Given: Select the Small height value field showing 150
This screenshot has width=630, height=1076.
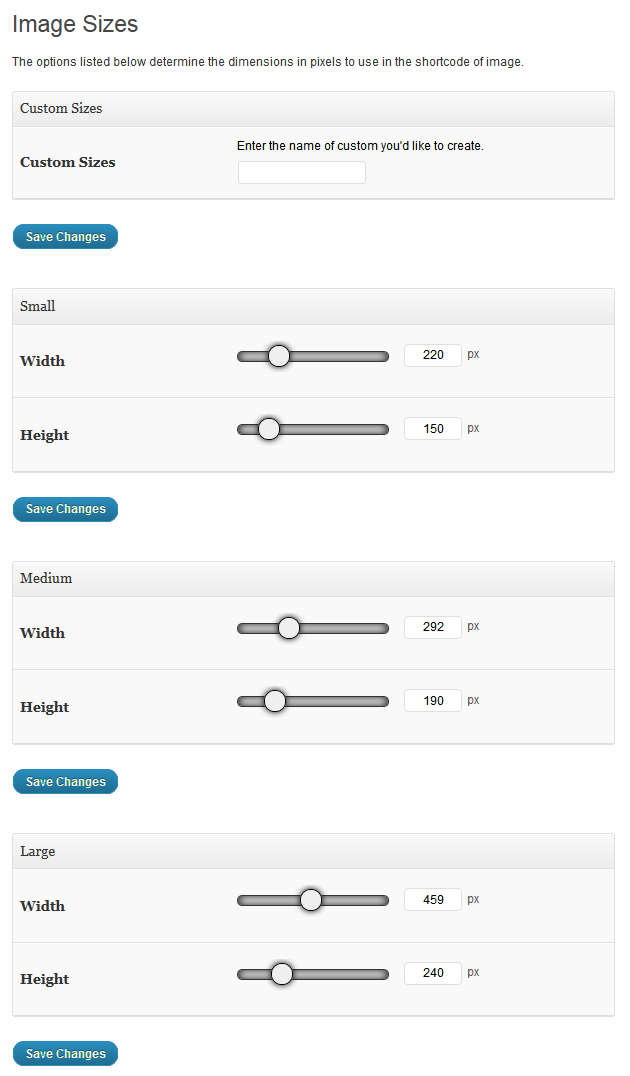Looking at the screenshot, I should click(433, 429).
